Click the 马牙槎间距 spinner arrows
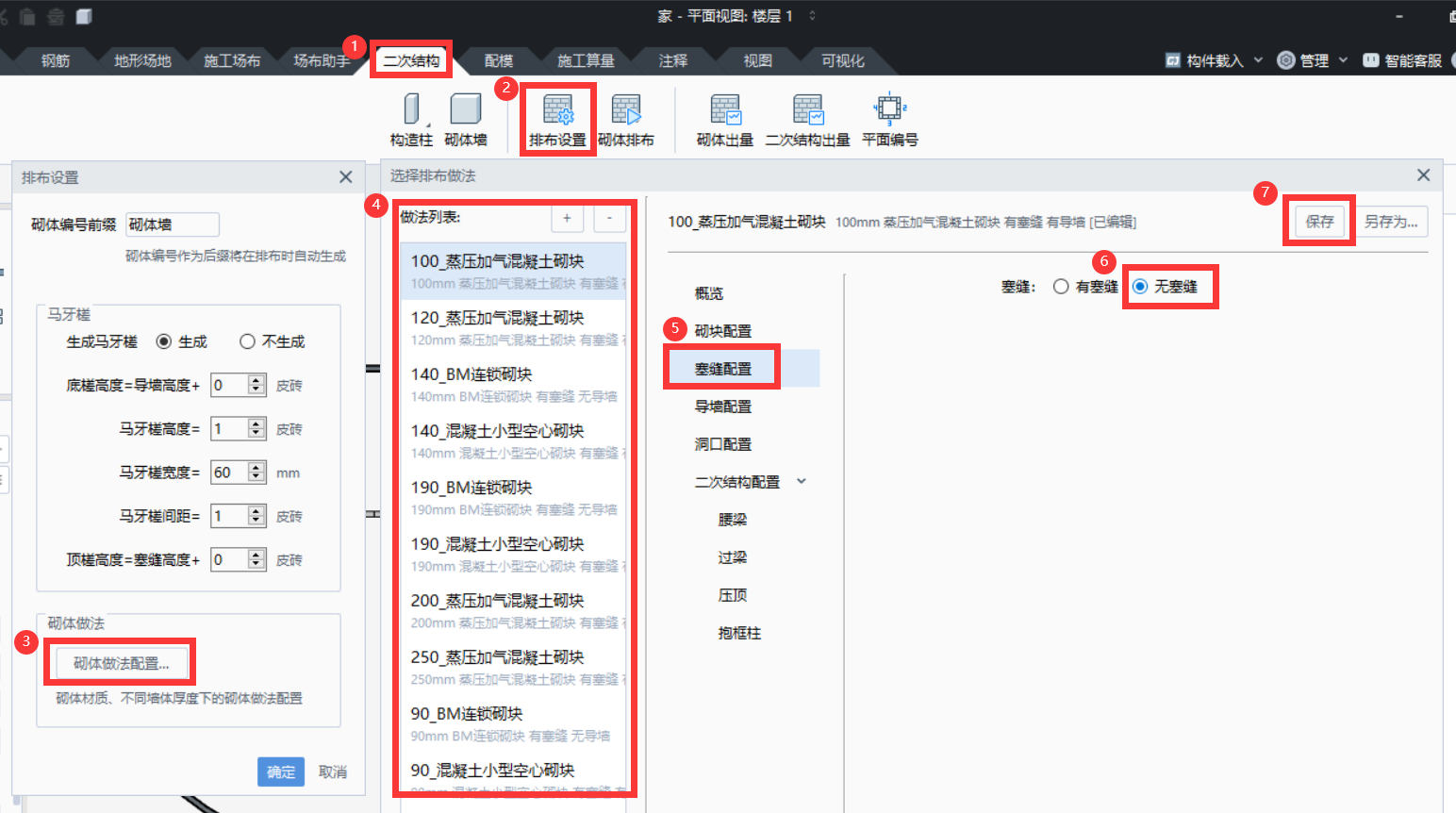The height and width of the screenshot is (813, 1456). click(256, 516)
